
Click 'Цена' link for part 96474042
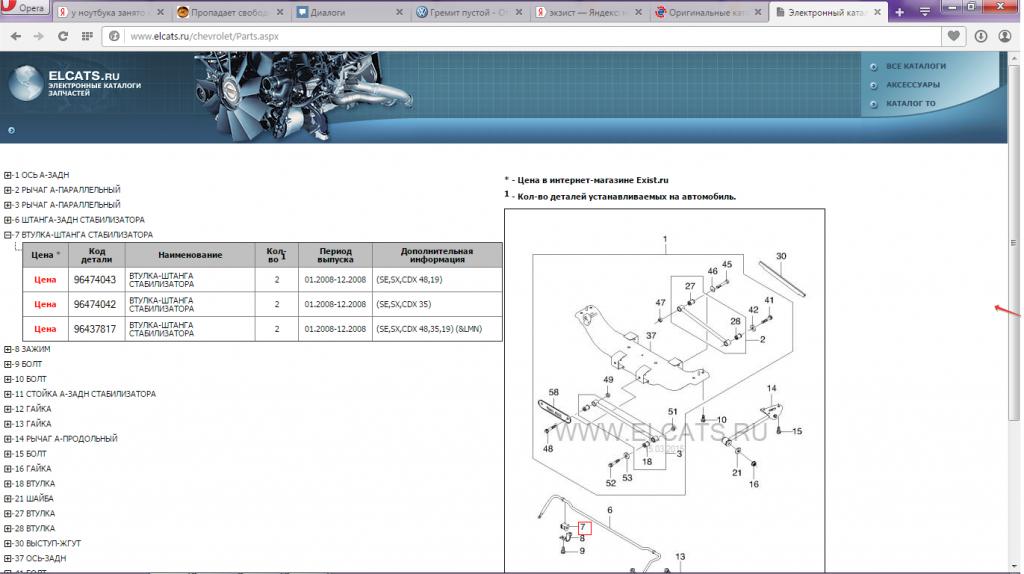(x=45, y=304)
